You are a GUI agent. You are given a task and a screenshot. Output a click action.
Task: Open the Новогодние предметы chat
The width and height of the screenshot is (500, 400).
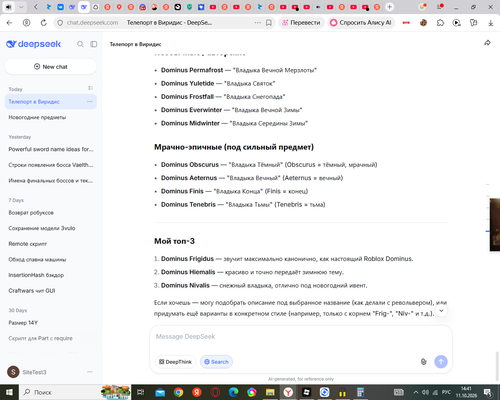[50, 117]
